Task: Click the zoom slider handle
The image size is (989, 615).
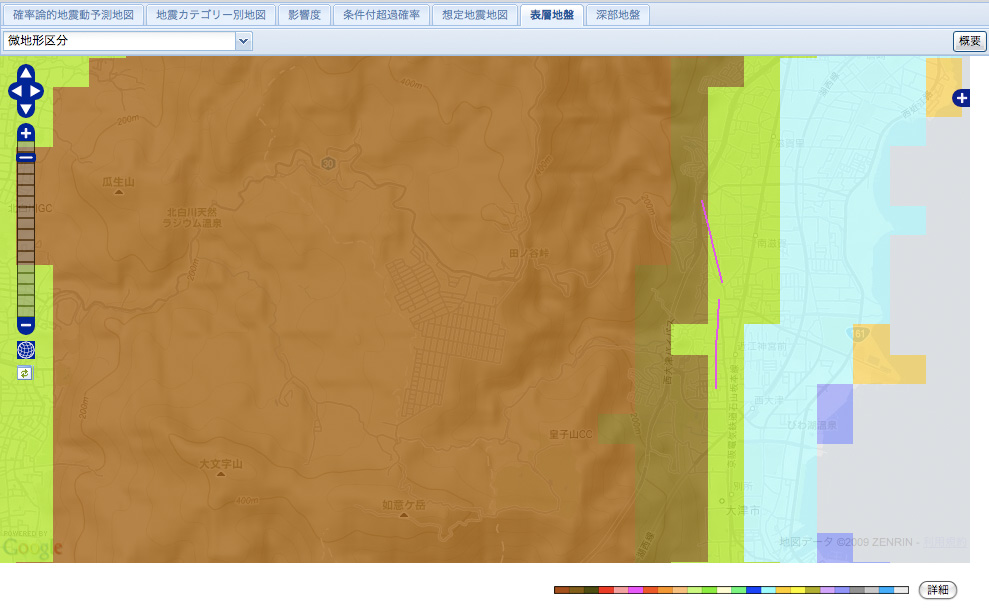Action: 25,157
